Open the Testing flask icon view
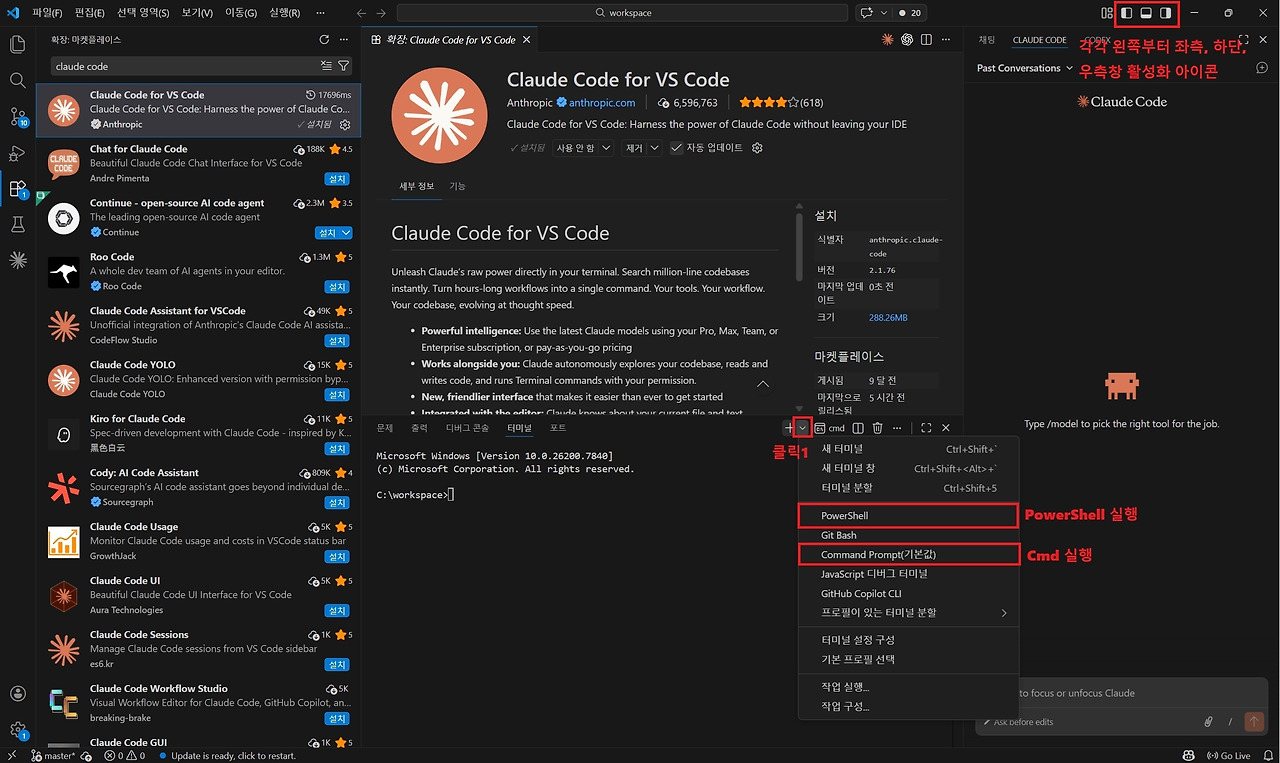1280x763 pixels. tap(17, 225)
